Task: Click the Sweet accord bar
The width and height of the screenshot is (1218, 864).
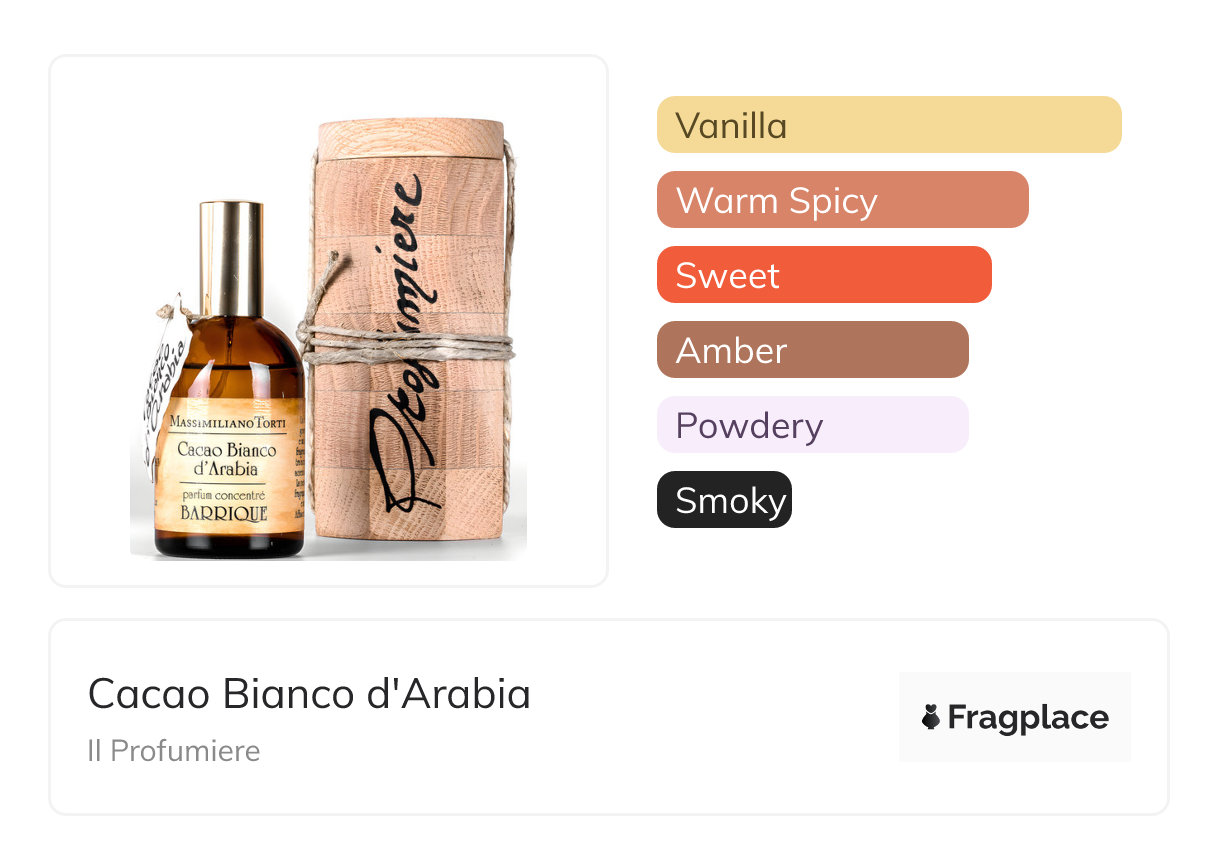Action: [x=823, y=275]
